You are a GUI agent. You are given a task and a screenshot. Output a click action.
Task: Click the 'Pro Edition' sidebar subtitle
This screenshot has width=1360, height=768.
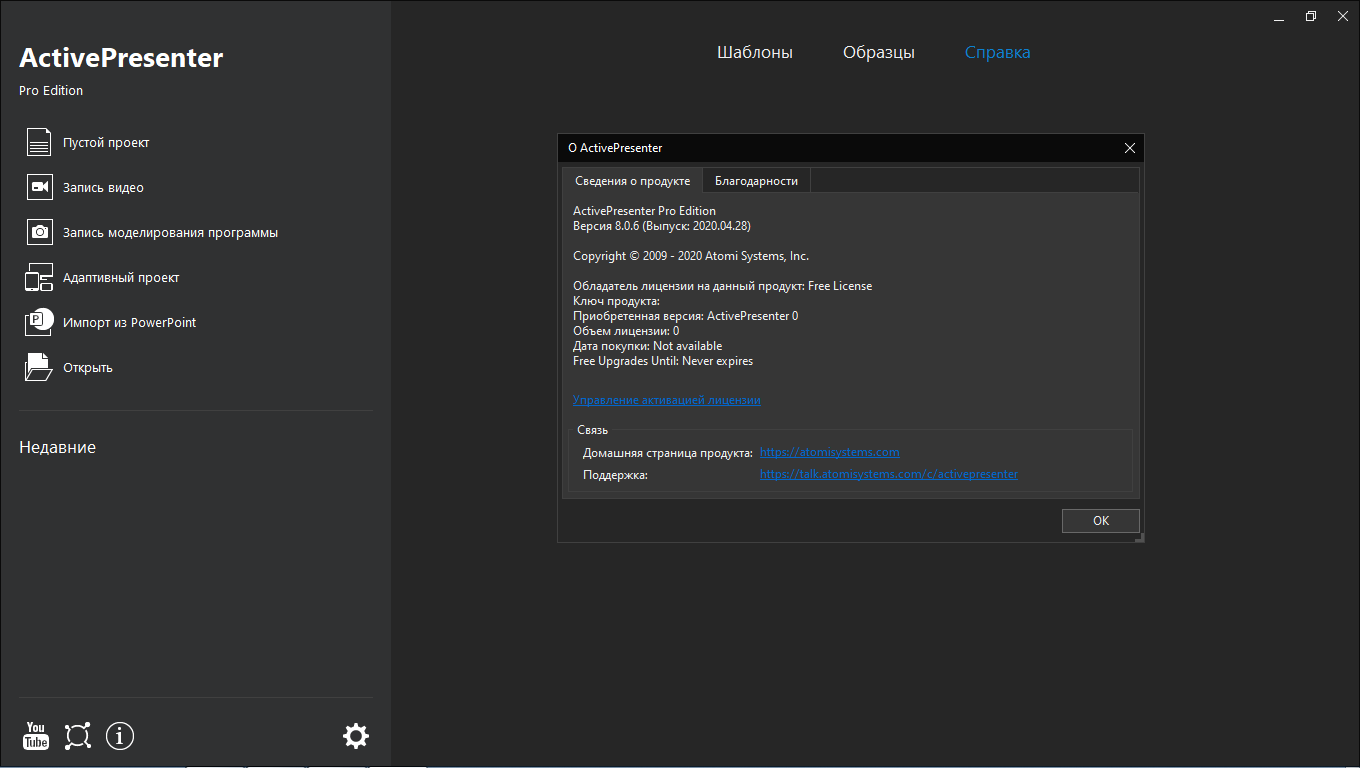[x=51, y=91]
